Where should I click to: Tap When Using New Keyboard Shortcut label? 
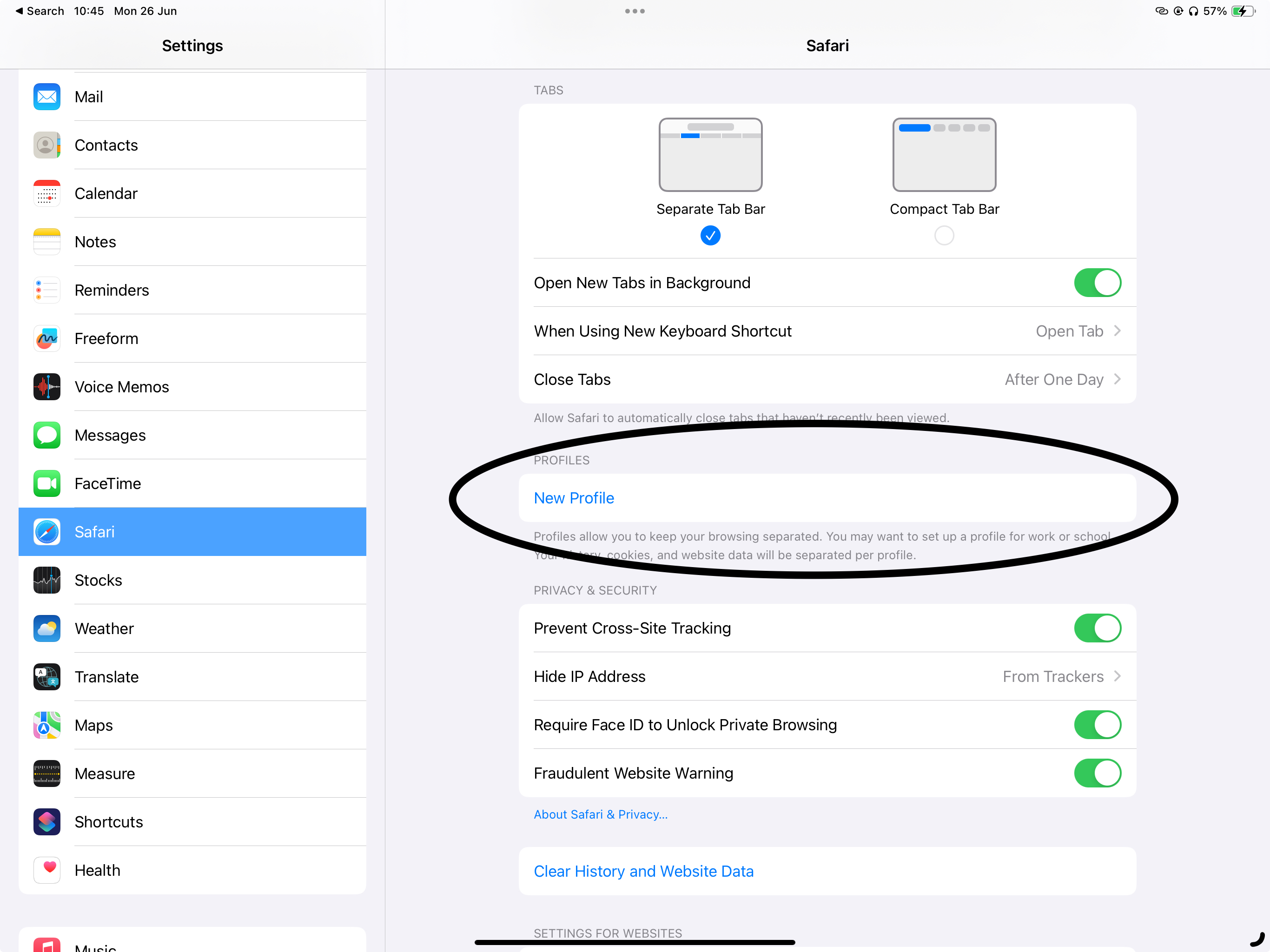[x=662, y=331]
